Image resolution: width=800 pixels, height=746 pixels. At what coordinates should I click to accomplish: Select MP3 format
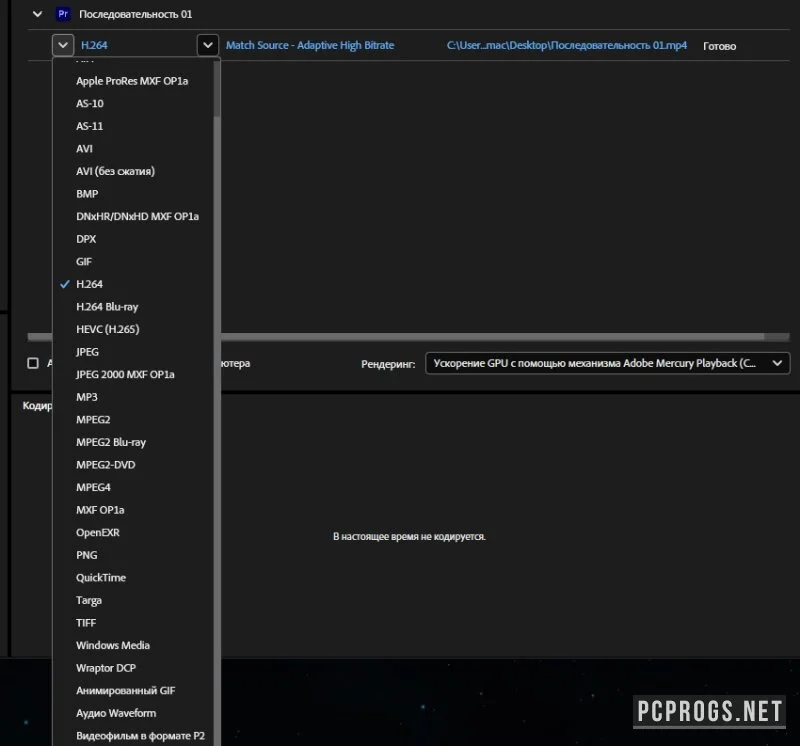(x=87, y=397)
